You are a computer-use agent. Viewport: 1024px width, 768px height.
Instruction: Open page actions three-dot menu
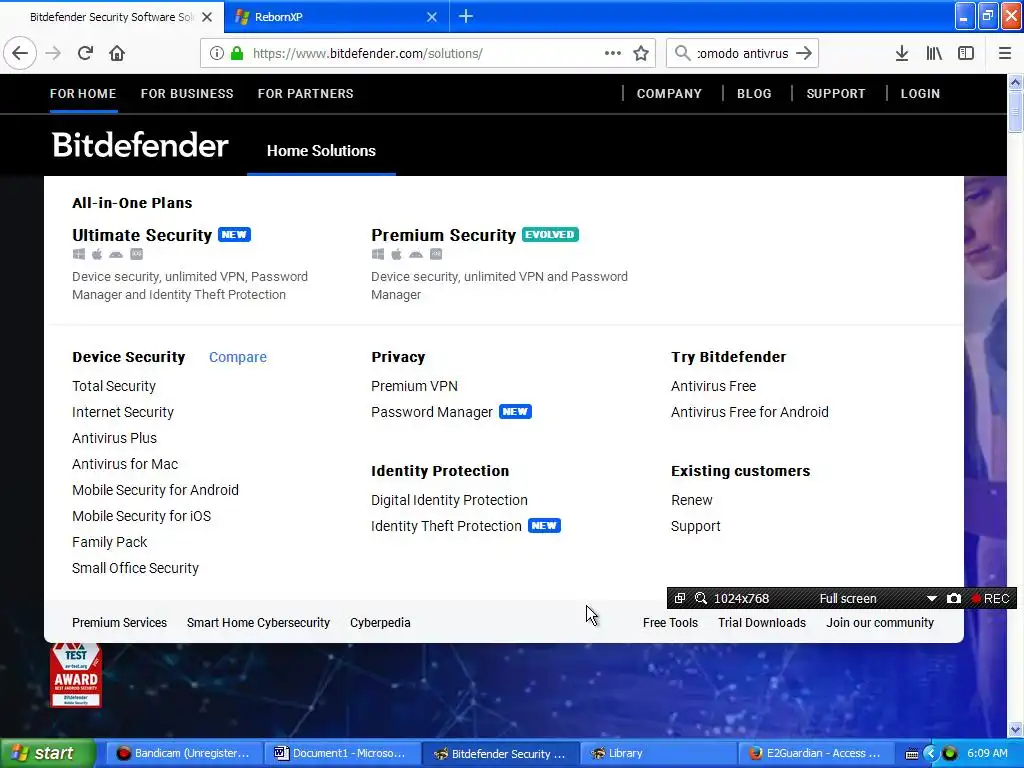(613, 53)
